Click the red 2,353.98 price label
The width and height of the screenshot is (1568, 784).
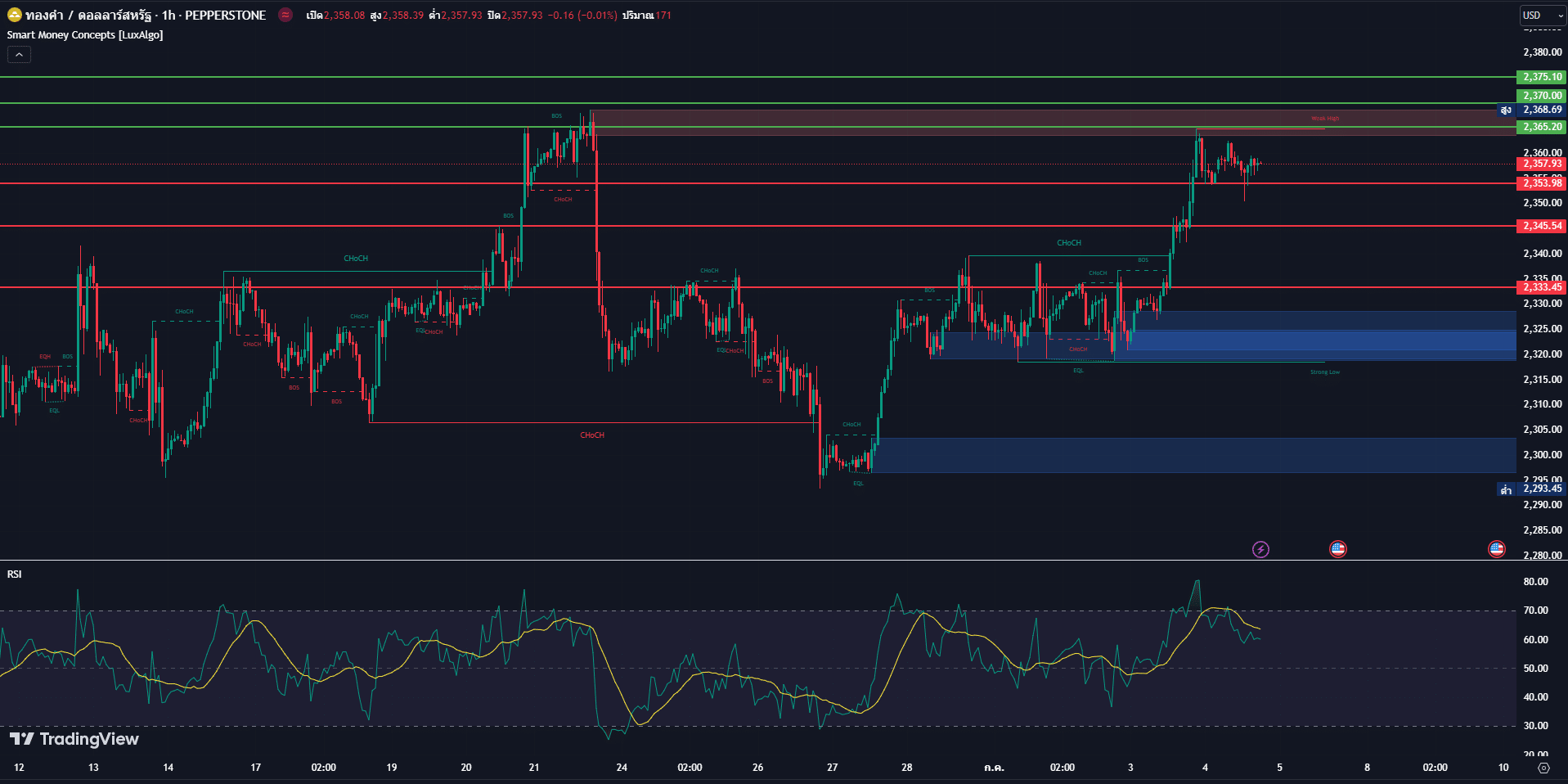click(1542, 183)
